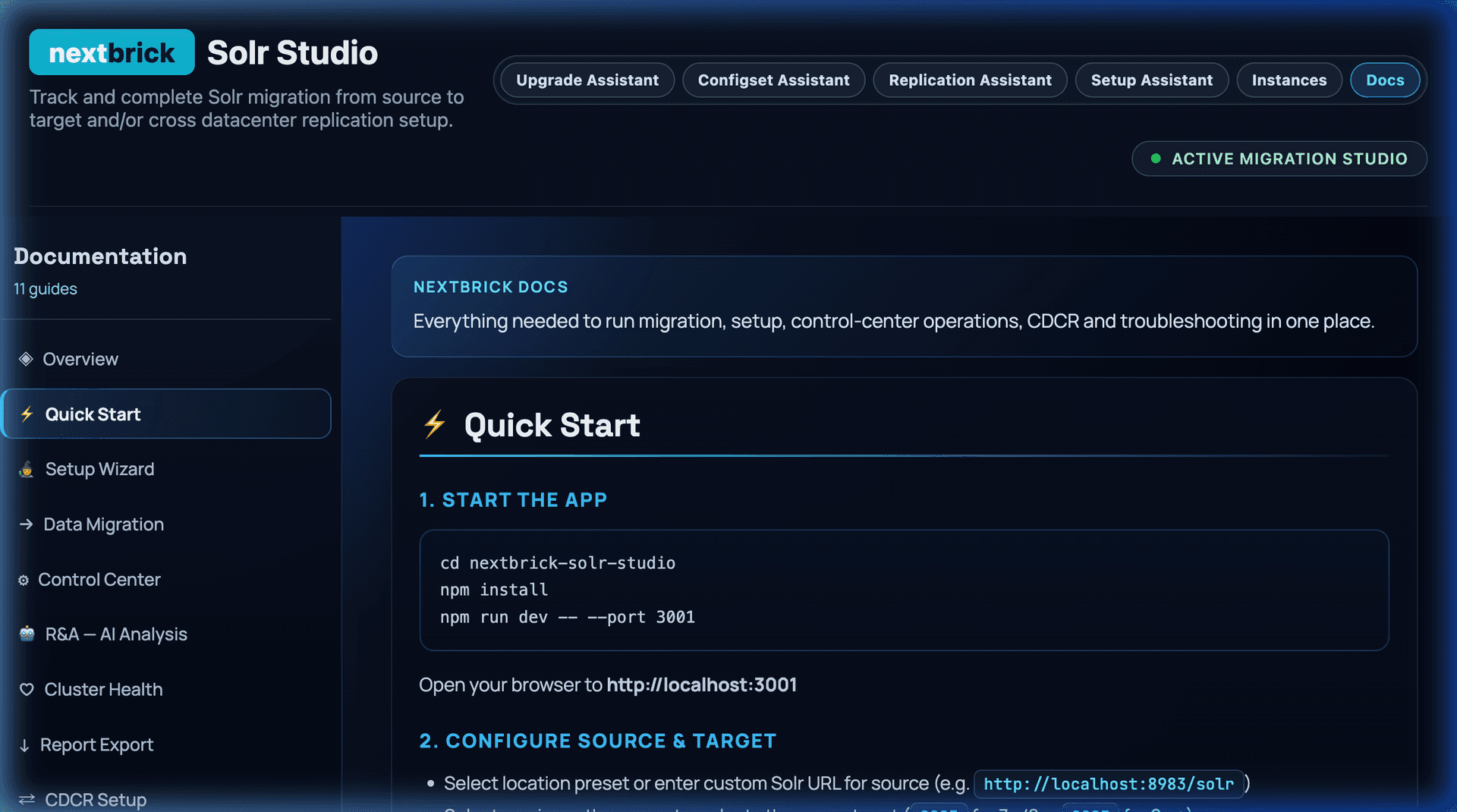This screenshot has width=1457, height=812.
Task: Click the Quick Start lightning bolt sidebar icon
Action: click(27, 414)
